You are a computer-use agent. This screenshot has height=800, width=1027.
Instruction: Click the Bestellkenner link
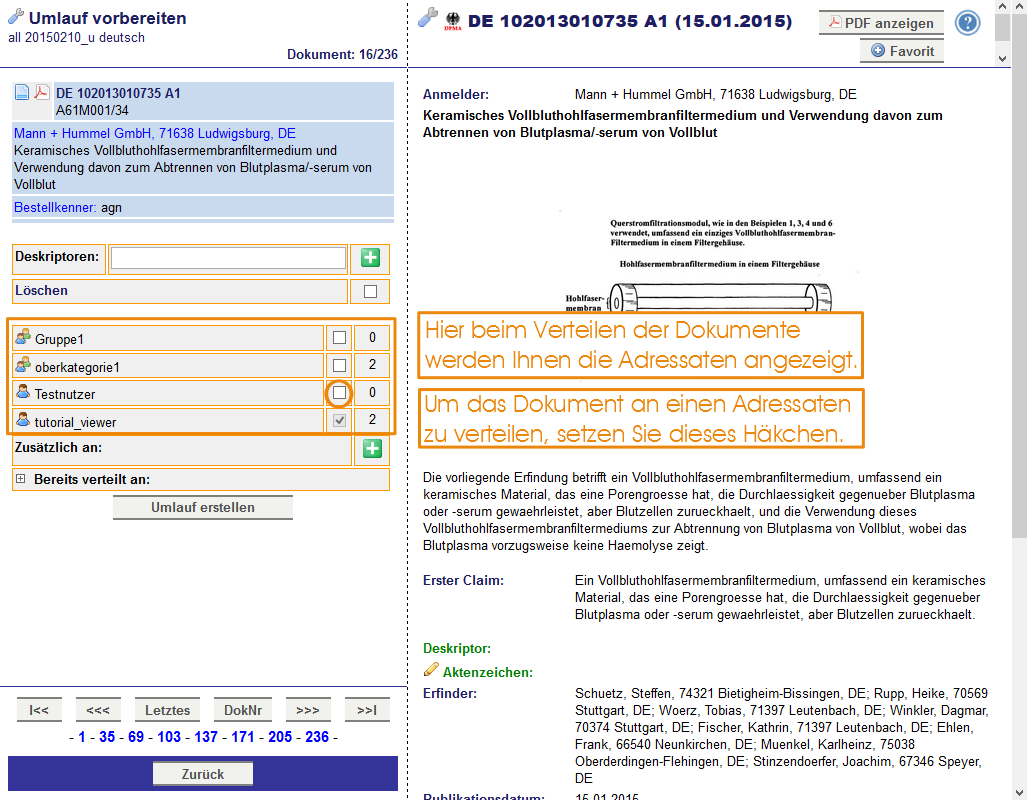click(x=55, y=208)
